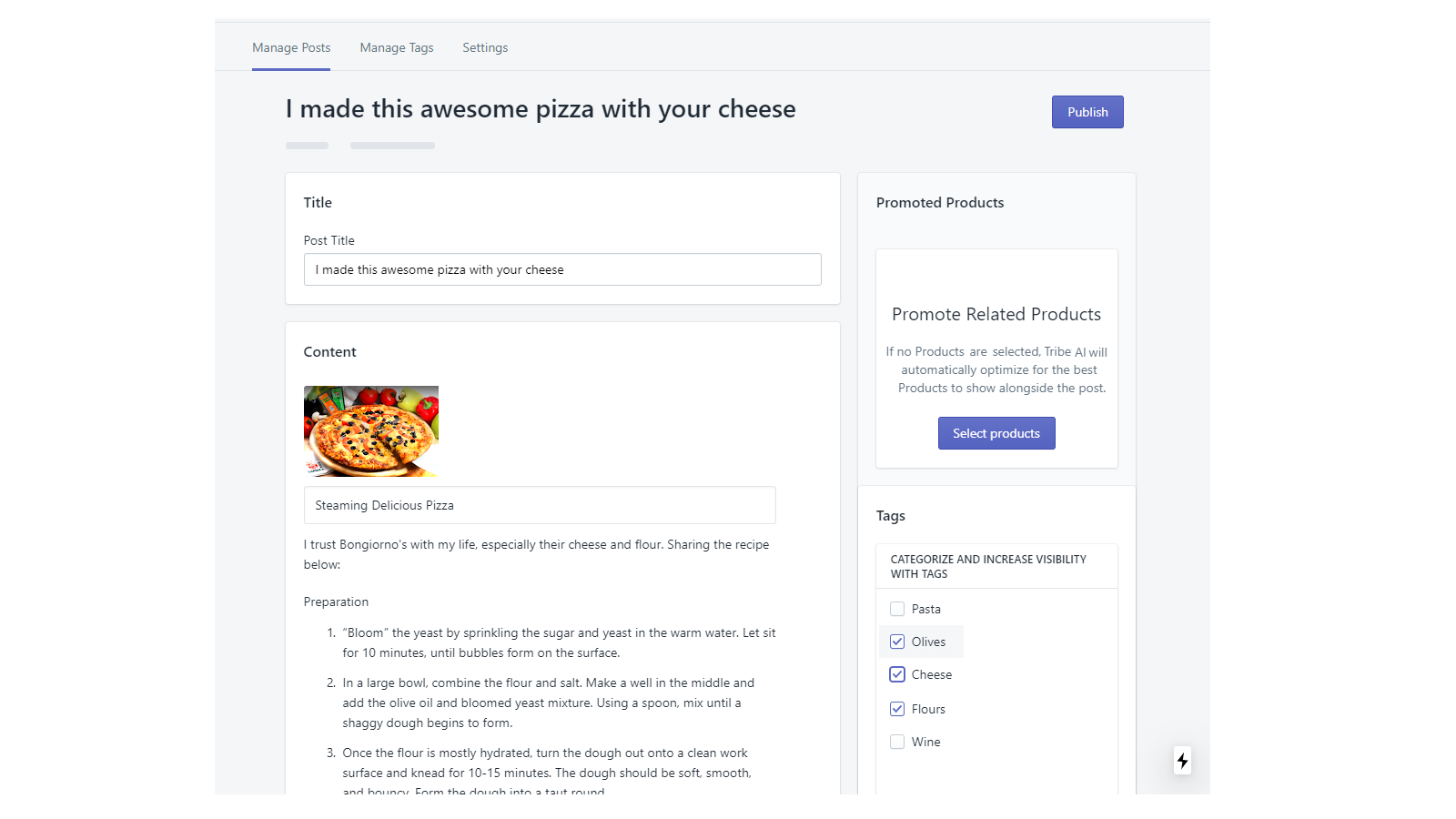Switch to Manage Tags tab
This screenshot has height=819, width=1456.
tap(397, 47)
